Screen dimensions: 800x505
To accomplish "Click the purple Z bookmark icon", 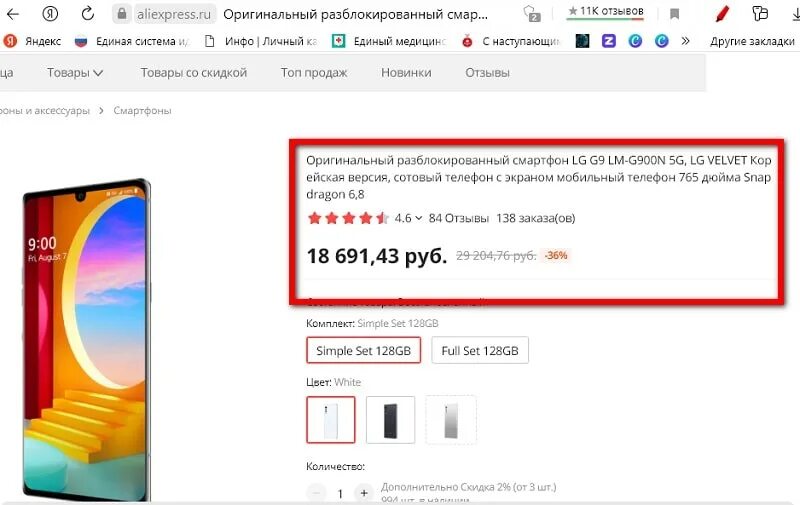I will click(609, 41).
